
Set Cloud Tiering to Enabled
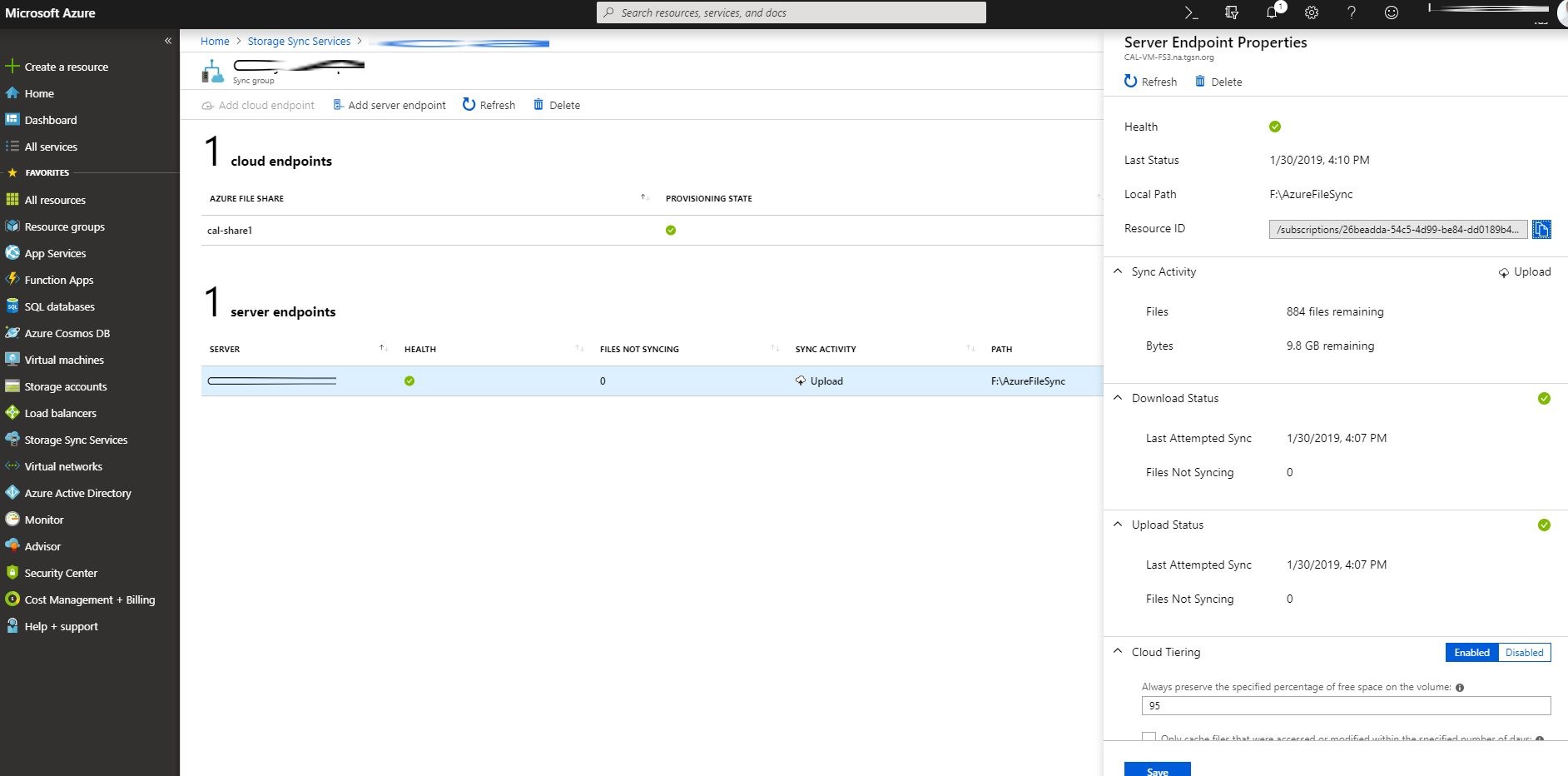[1471, 653]
